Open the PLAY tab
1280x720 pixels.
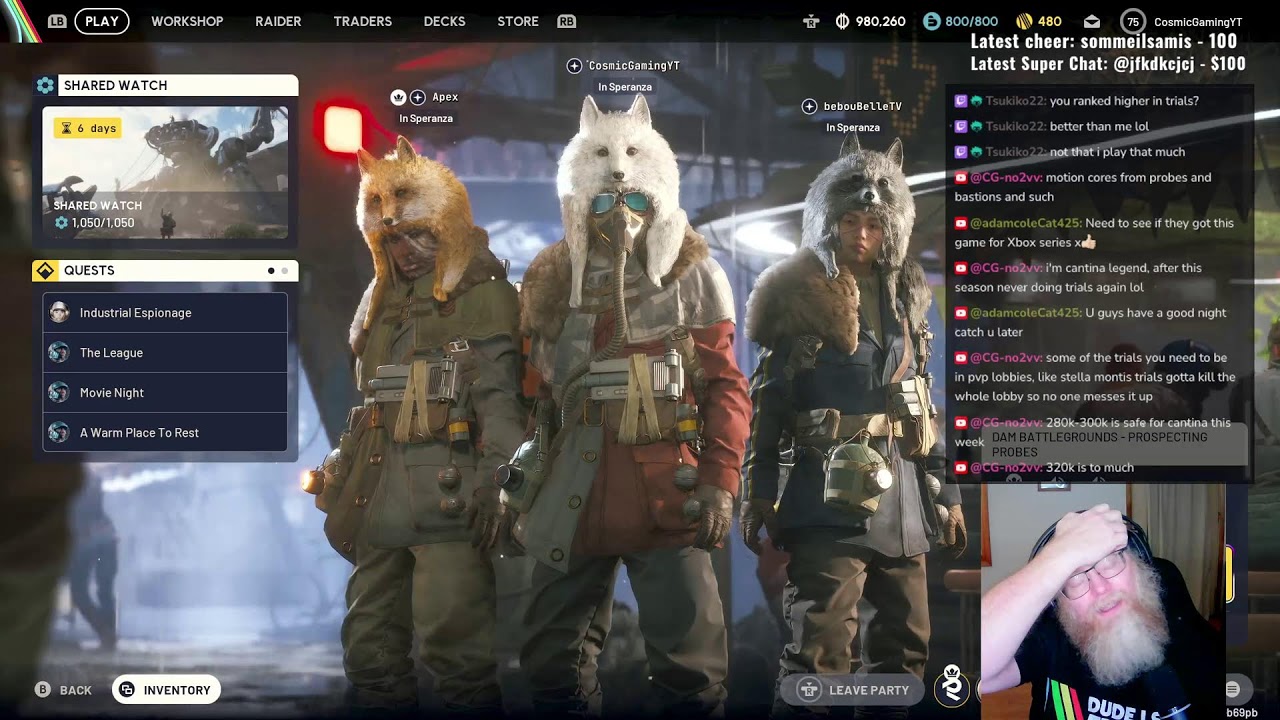coord(102,21)
